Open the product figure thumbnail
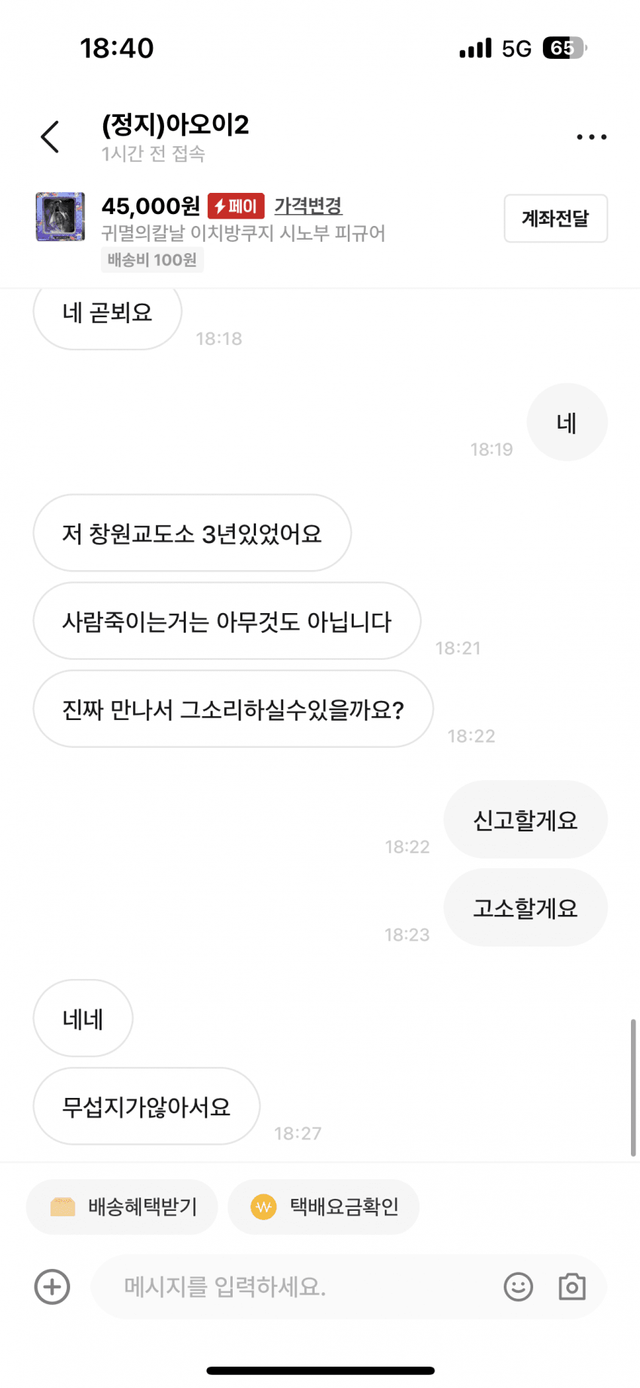640x1388 pixels. (x=59, y=218)
